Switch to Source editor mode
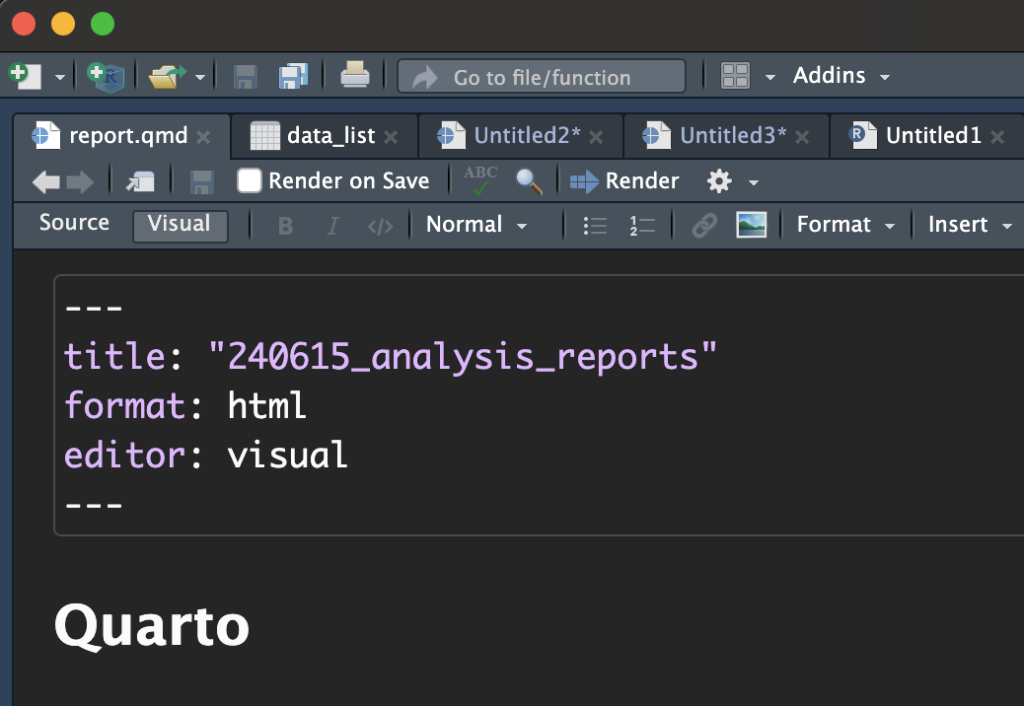The height and width of the screenshot is (706, 1024). point(74,223)
